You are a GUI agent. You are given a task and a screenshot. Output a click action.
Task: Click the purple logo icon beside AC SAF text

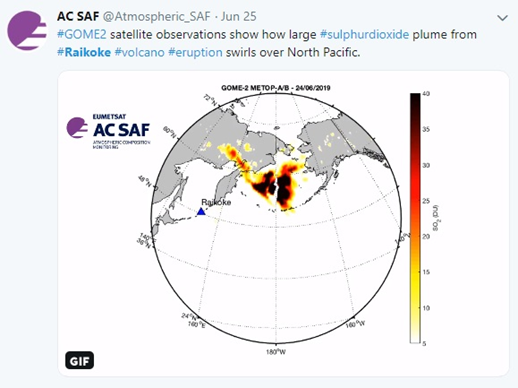click(77, 127)
